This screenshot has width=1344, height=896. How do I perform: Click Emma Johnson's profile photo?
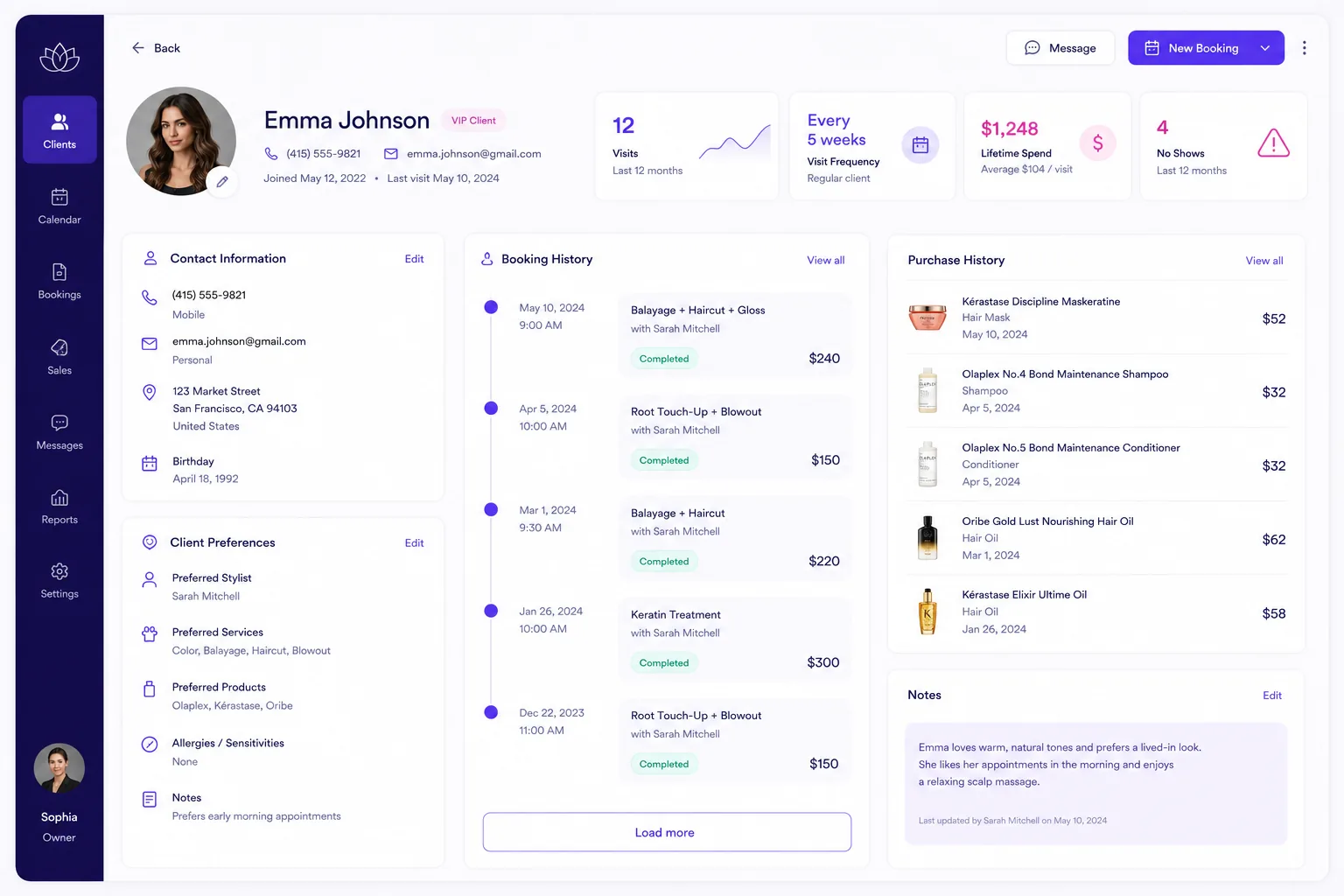[x=180, y=141]
